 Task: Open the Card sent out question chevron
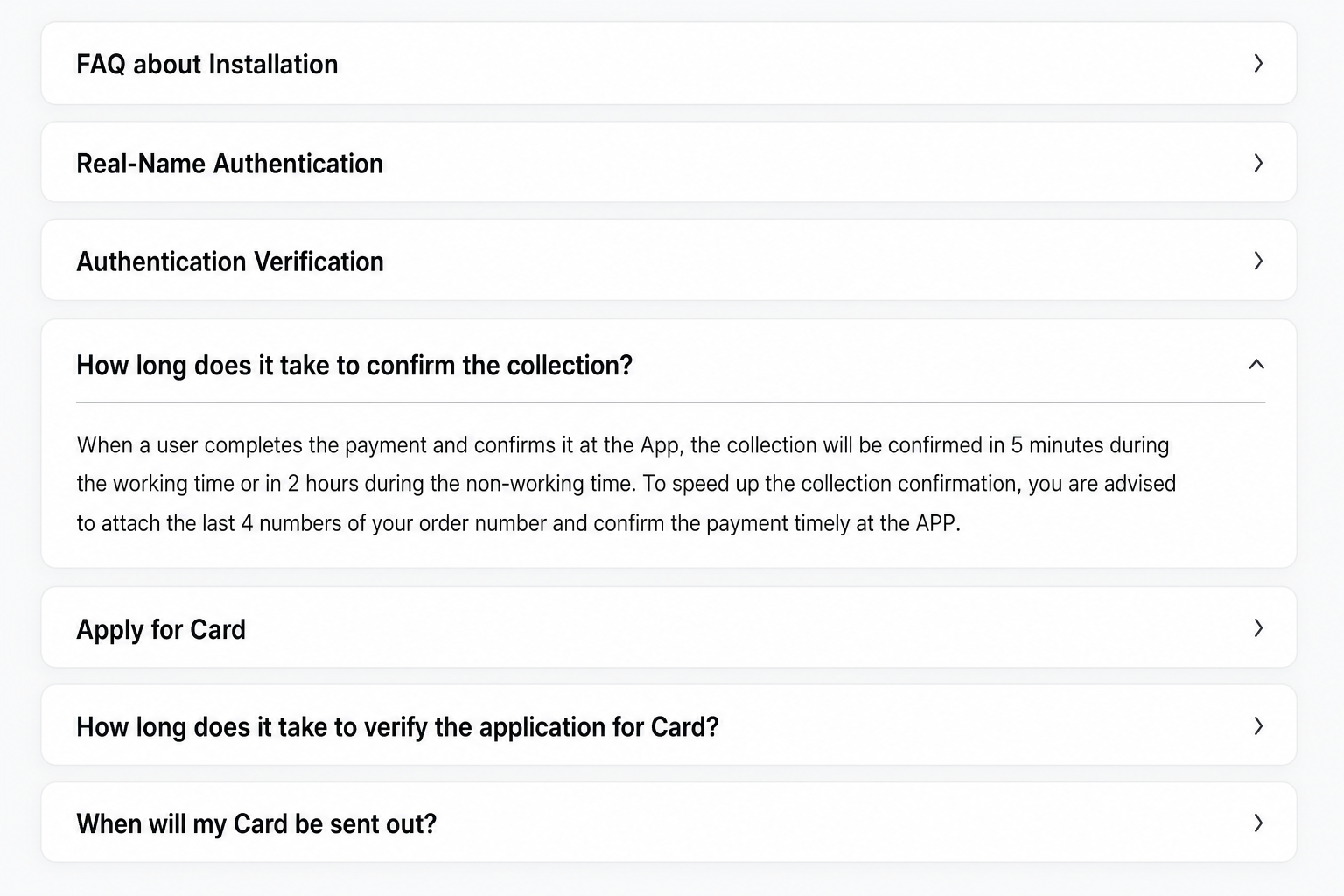[1257, 822]
